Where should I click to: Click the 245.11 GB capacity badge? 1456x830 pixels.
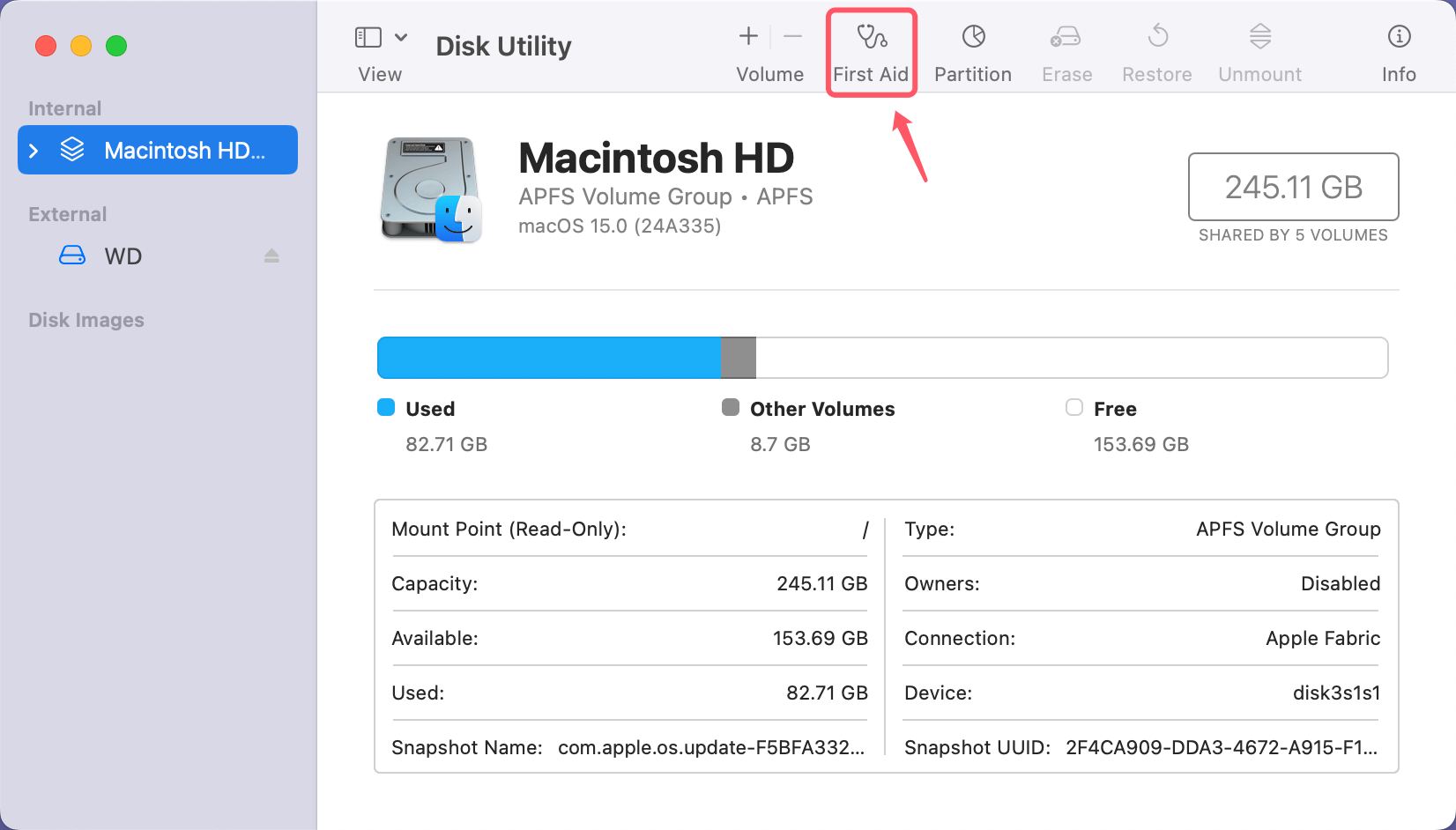point(1293,187)
